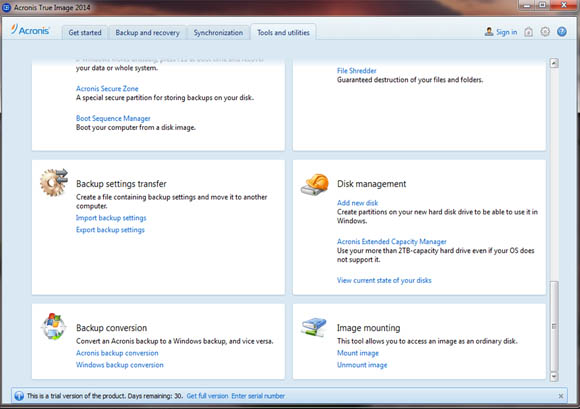Open Acronis backup conversion
This screenshot has height=409, width=580.
coord(117,353)
